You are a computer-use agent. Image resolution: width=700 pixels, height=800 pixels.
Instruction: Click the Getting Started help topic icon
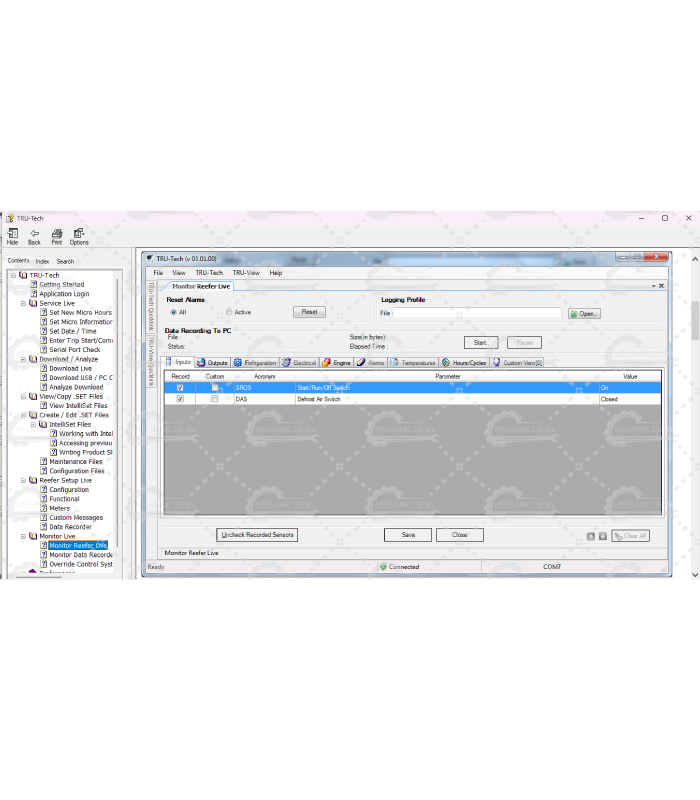click(x=33, y=285)
